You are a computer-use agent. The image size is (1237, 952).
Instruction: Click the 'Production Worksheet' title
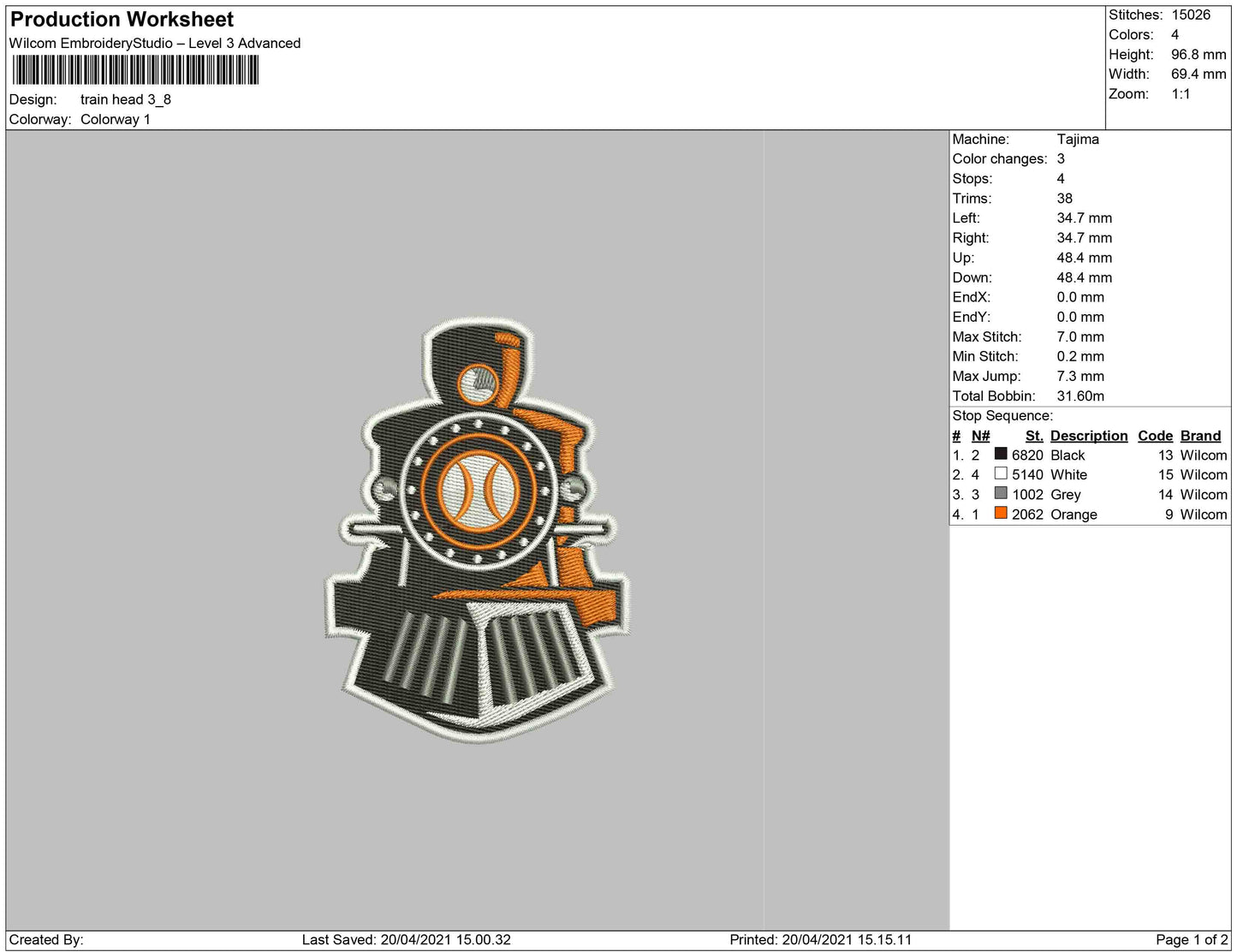(122, 20)
